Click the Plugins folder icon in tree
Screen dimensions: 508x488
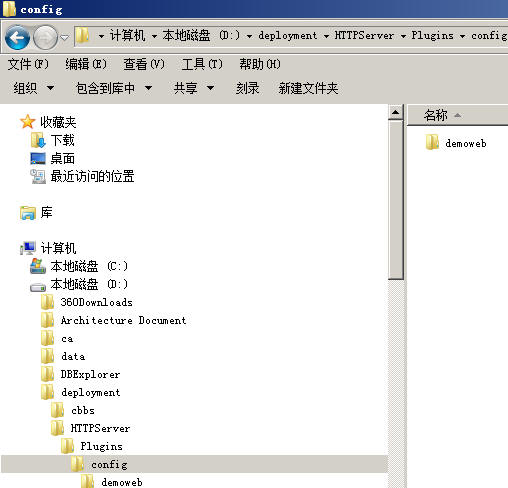68,446
